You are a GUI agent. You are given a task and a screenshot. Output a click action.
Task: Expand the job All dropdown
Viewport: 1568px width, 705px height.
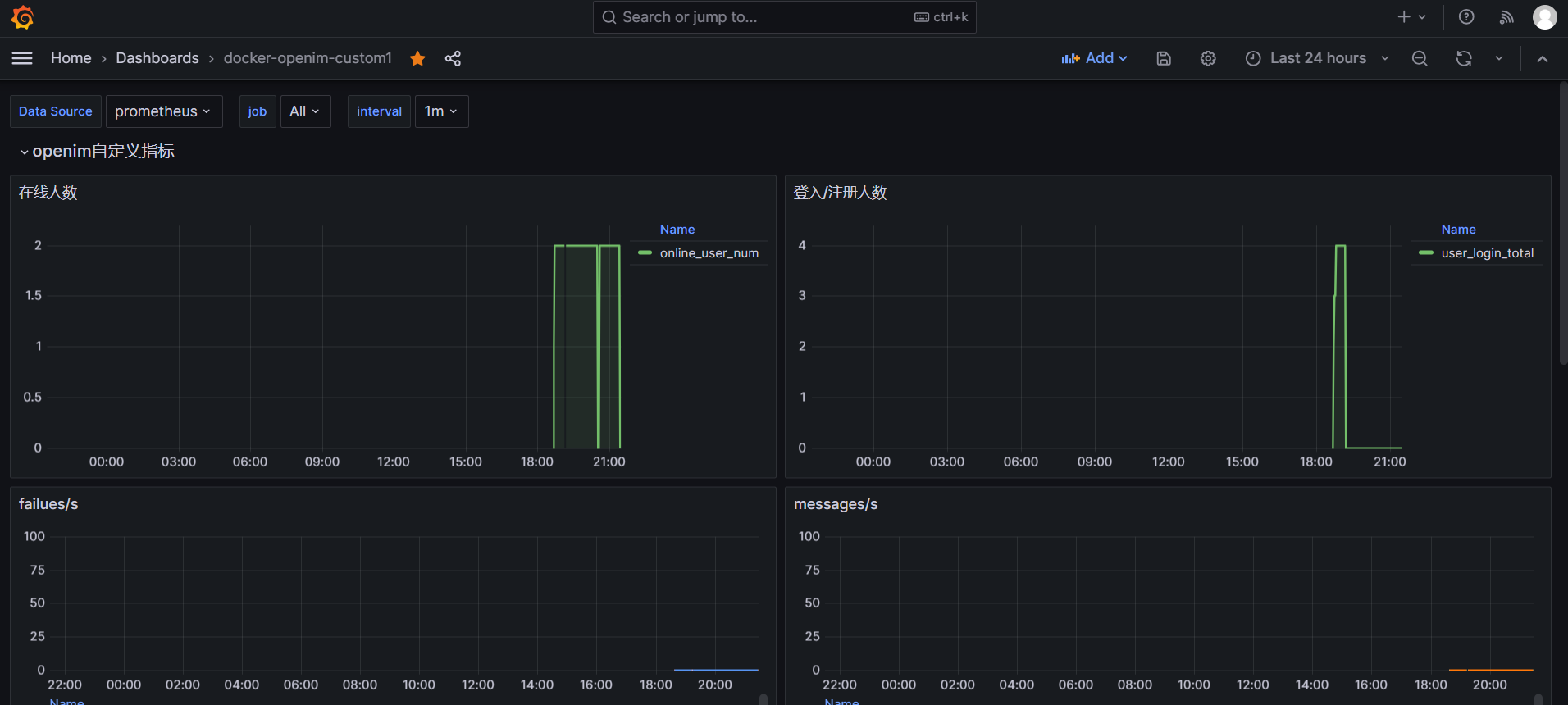pos(305,111)
